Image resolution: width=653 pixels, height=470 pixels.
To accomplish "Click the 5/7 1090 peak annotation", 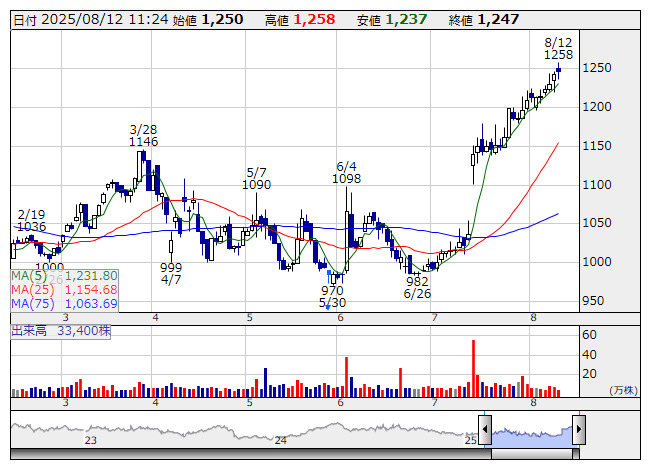I will pos(257,178).
